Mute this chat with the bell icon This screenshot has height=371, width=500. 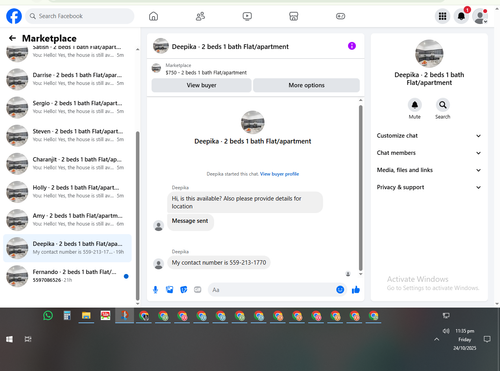pos(415,105)
